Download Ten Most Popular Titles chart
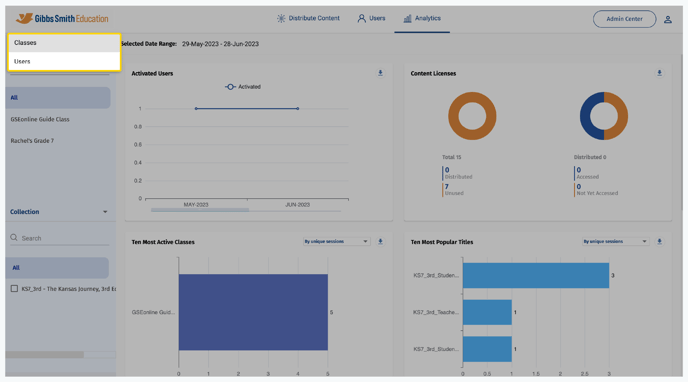This screenshot has height=382, width=688. (x=659, y=242)
